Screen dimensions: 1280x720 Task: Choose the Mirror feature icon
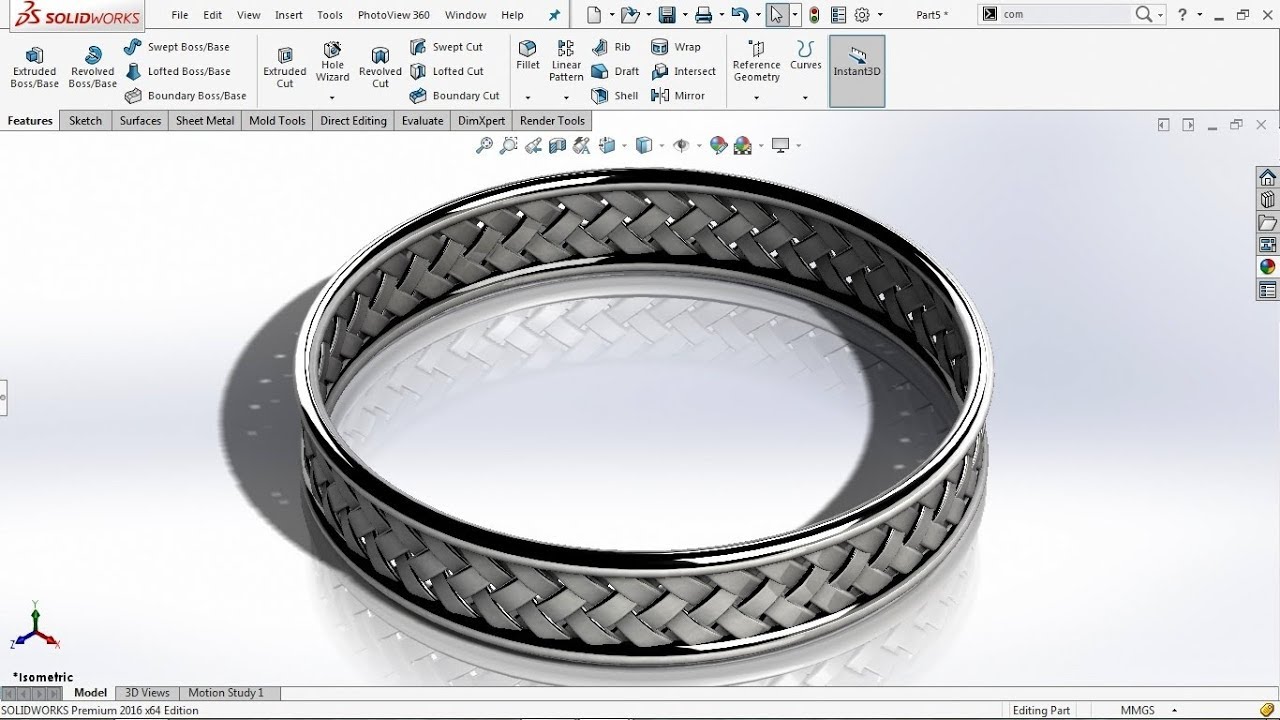tap(678, 96)
